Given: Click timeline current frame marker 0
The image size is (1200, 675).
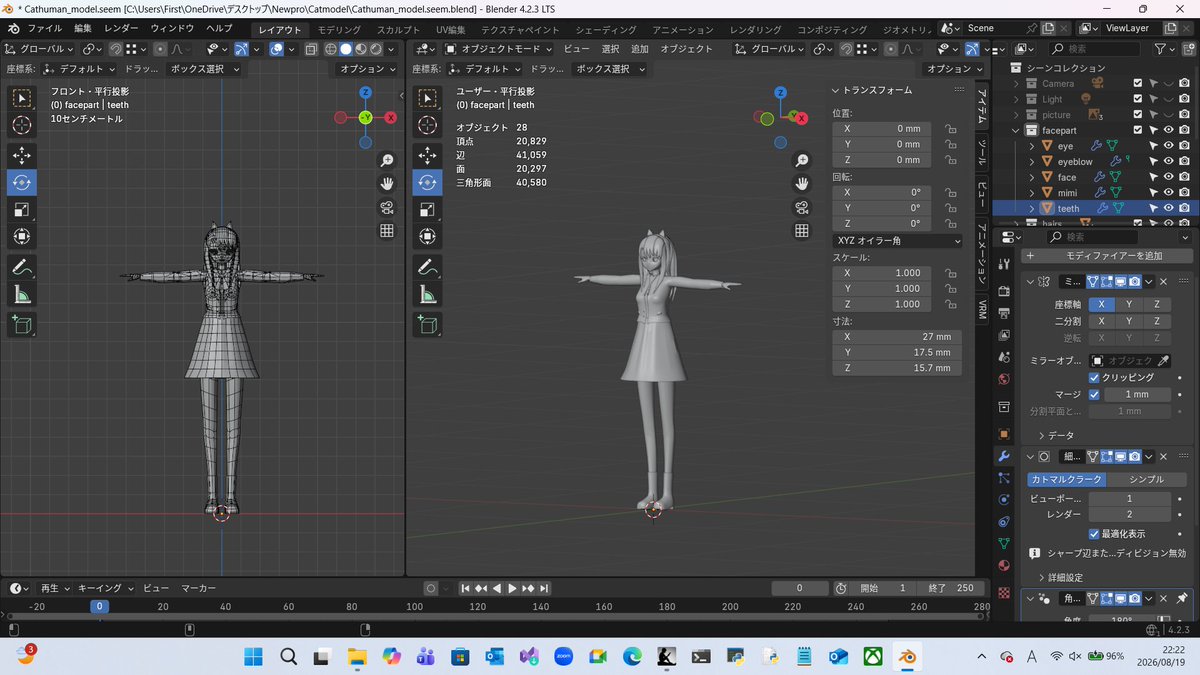Looking at the screenshot, I should [x=99, y=606].
